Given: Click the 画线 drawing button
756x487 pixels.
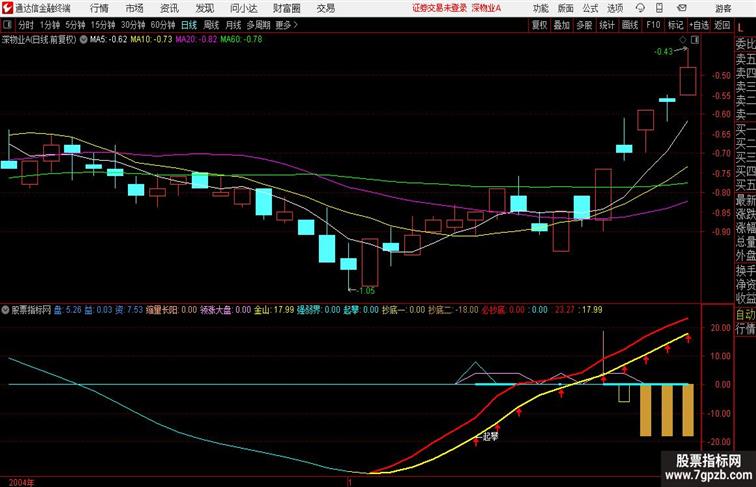Looking at the screenshot, I should coord(630,25).
